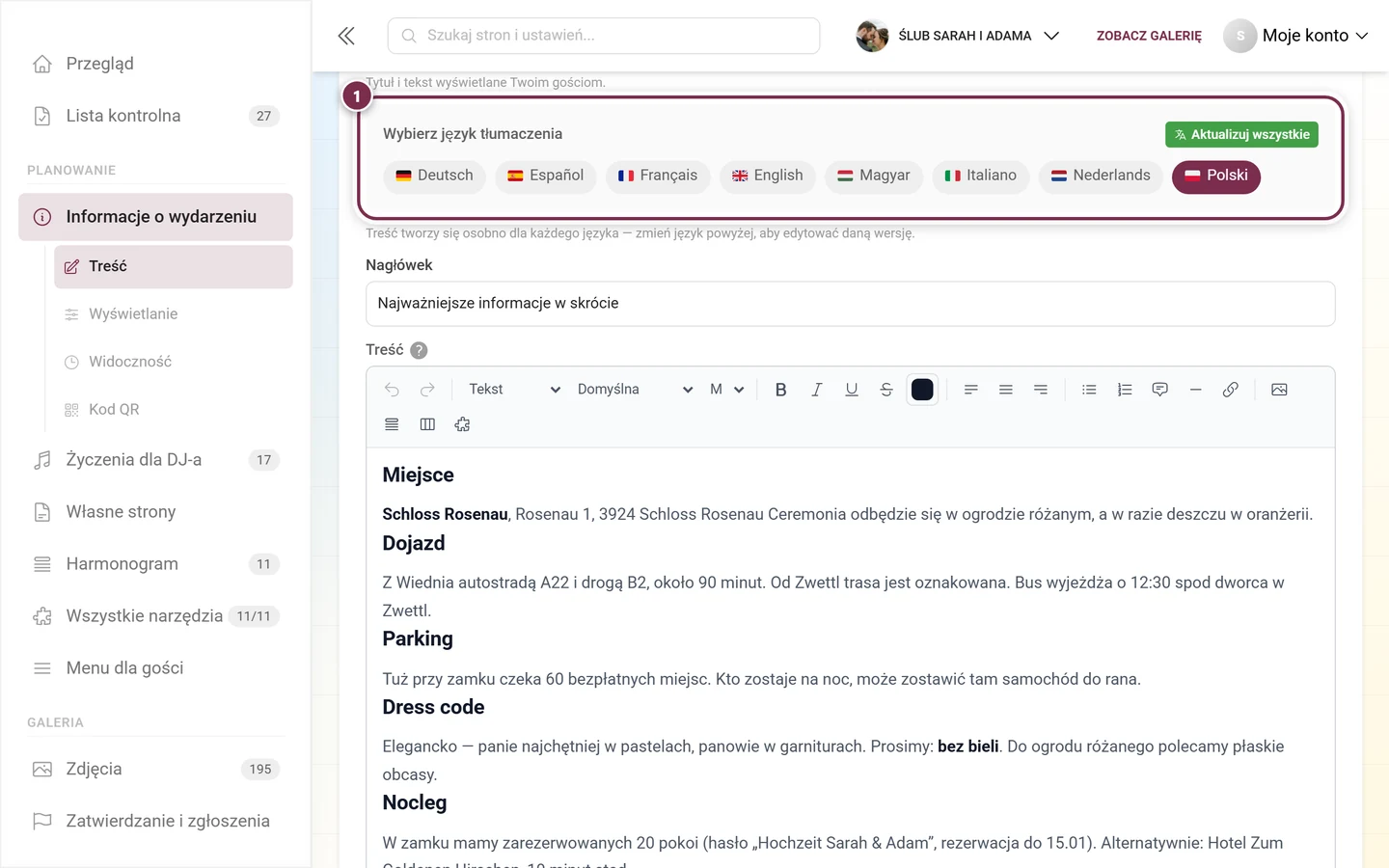Collapse the sidebar with double-chevron icon
This screenshot has height=868, width=1389.
[x=346, y=36]
